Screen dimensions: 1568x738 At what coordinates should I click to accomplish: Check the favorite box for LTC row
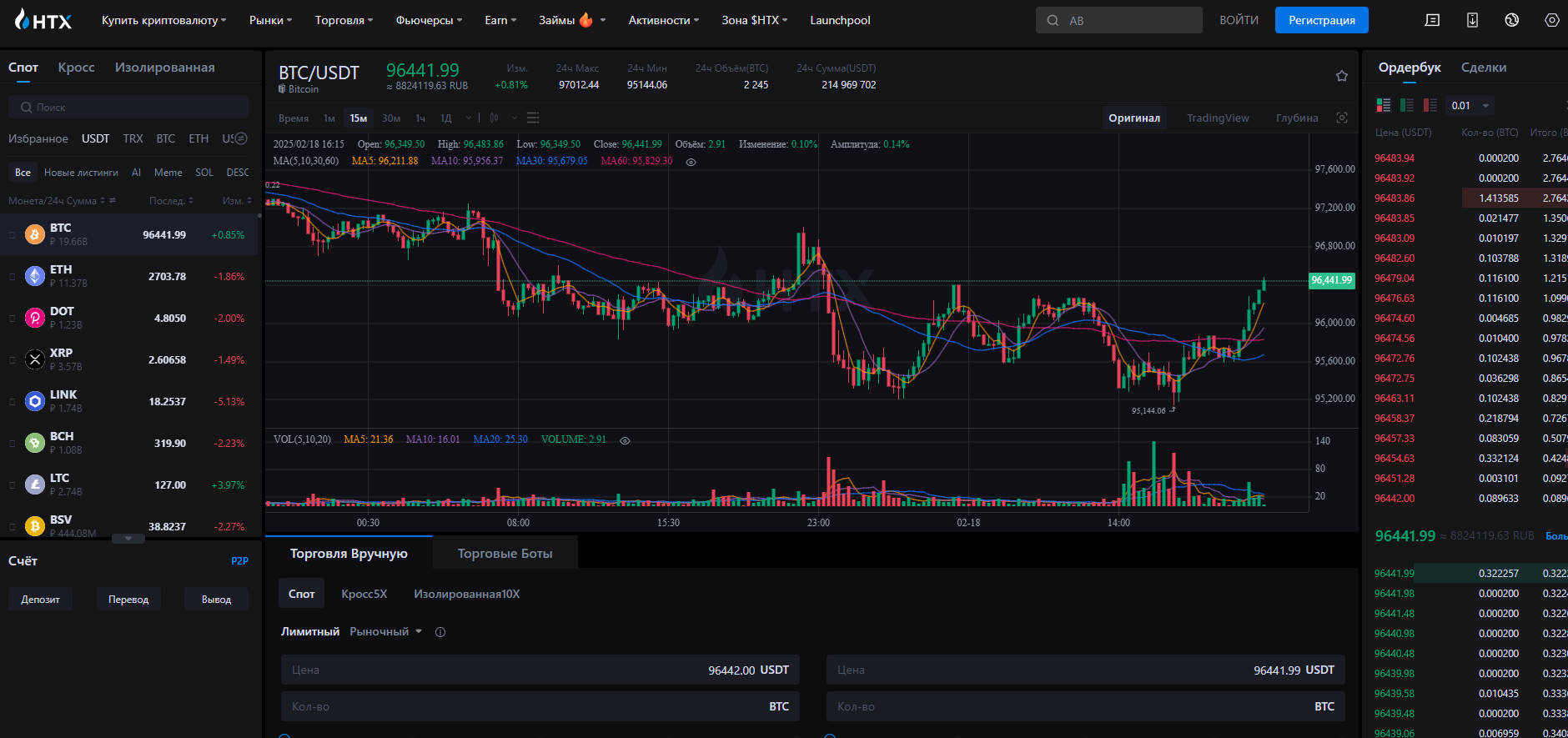12,485
